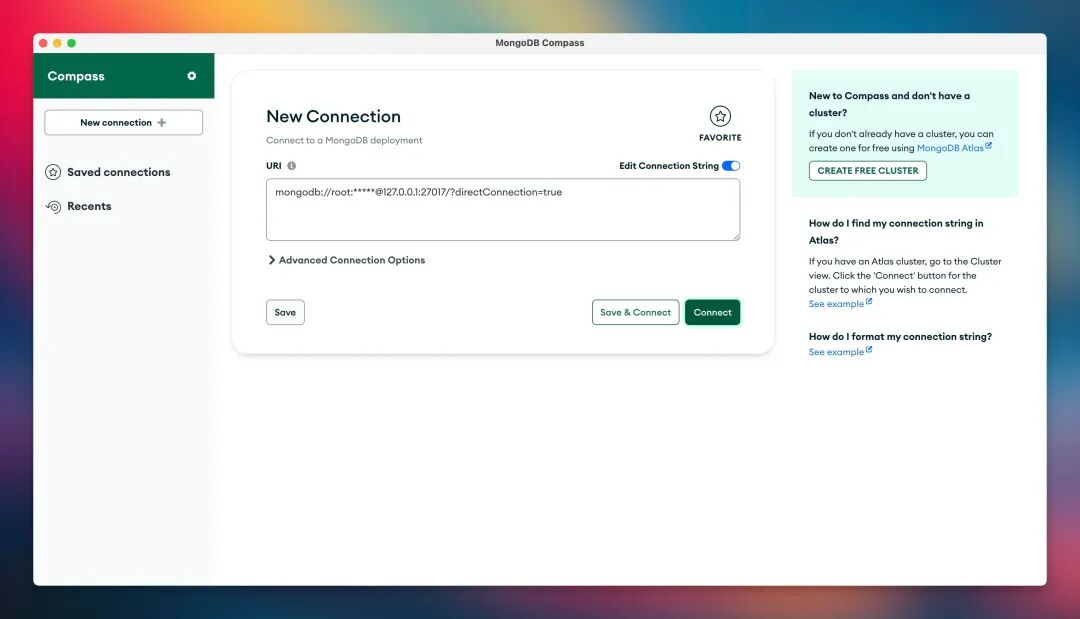Click 'Connect to a MongoDB deployment' subtitle
This screenshot has width=1080, height=619.
(344, 140)
